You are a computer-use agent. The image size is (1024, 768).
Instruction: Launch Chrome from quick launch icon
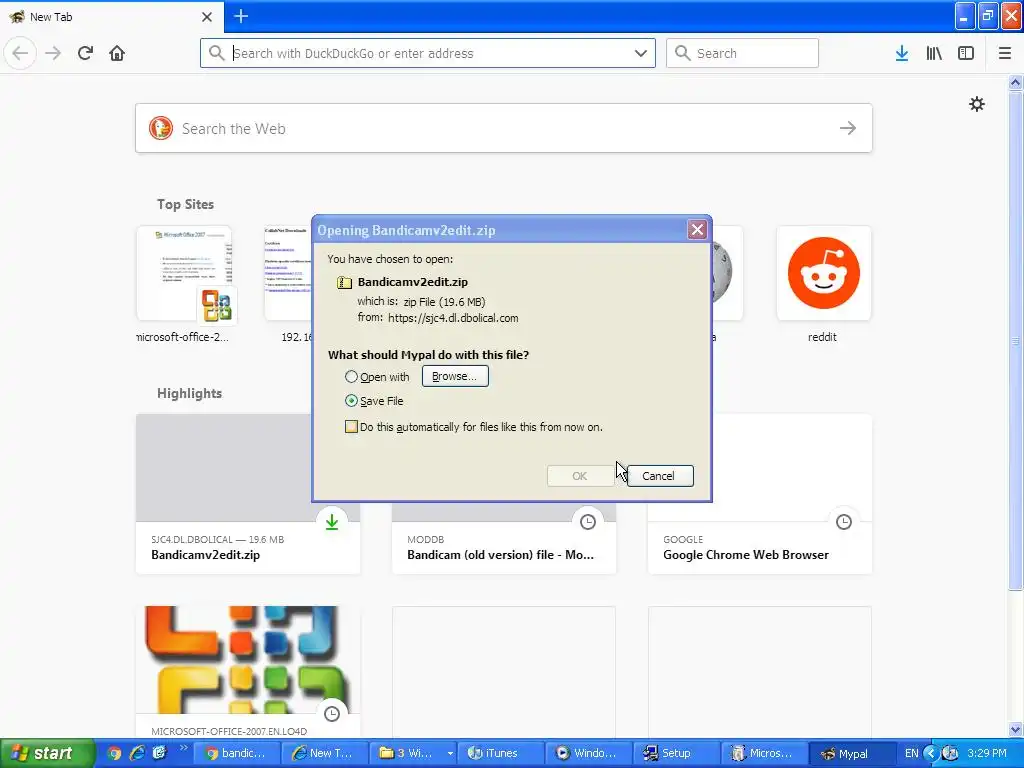[x=114, y=753]
